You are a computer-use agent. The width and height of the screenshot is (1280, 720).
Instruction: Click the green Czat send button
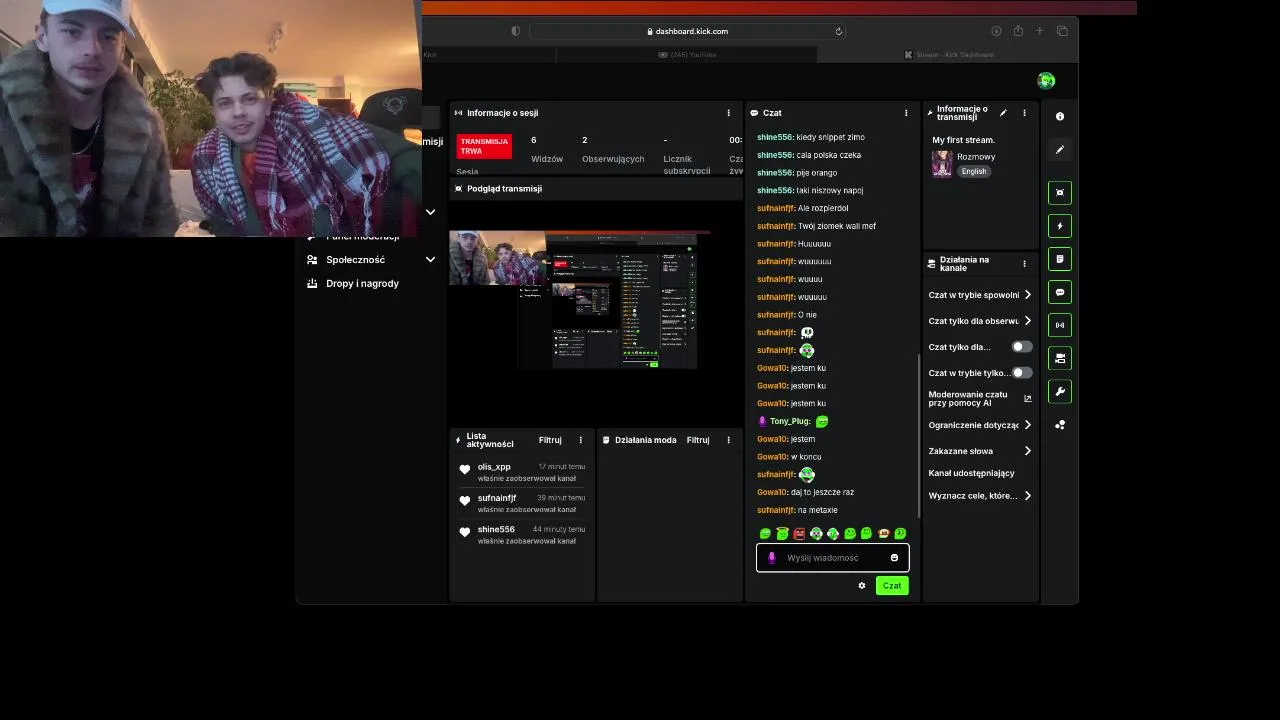[892, 586]
